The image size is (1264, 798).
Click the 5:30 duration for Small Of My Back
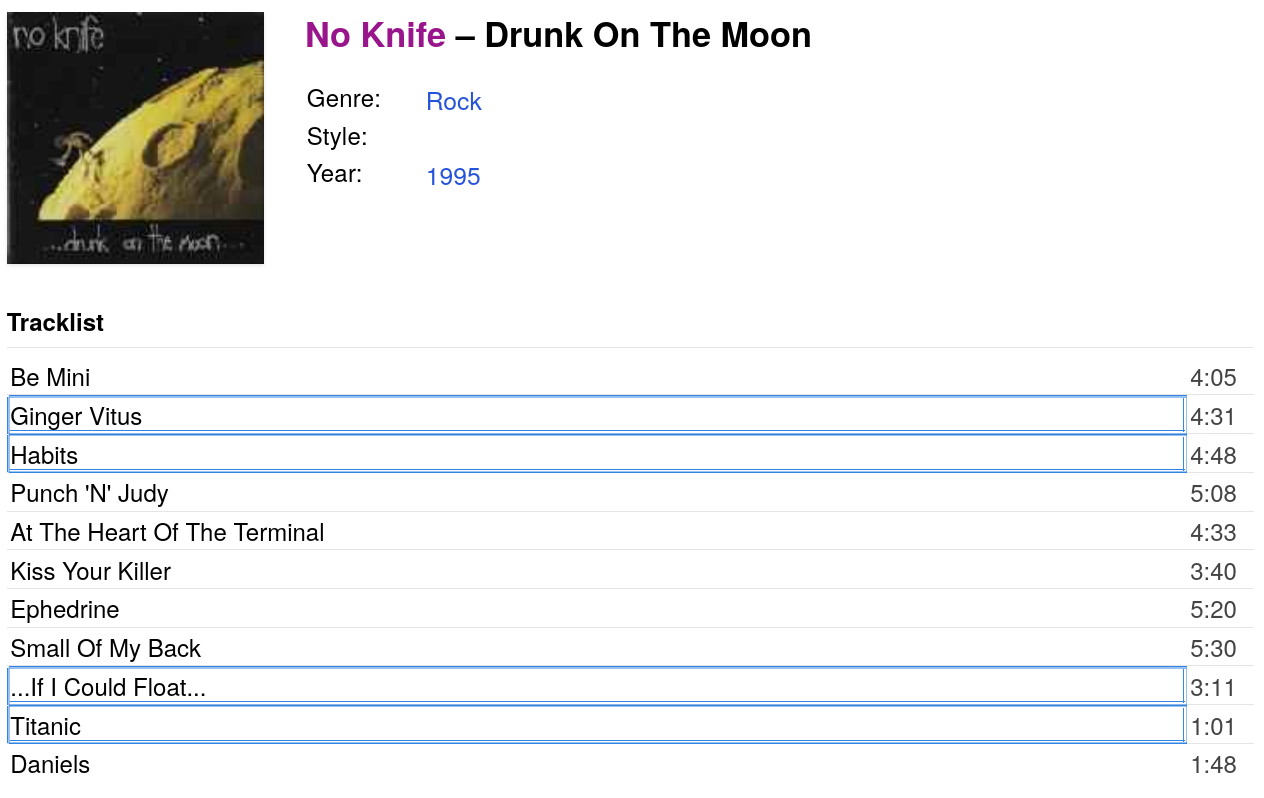click(x=1213, y=649)
